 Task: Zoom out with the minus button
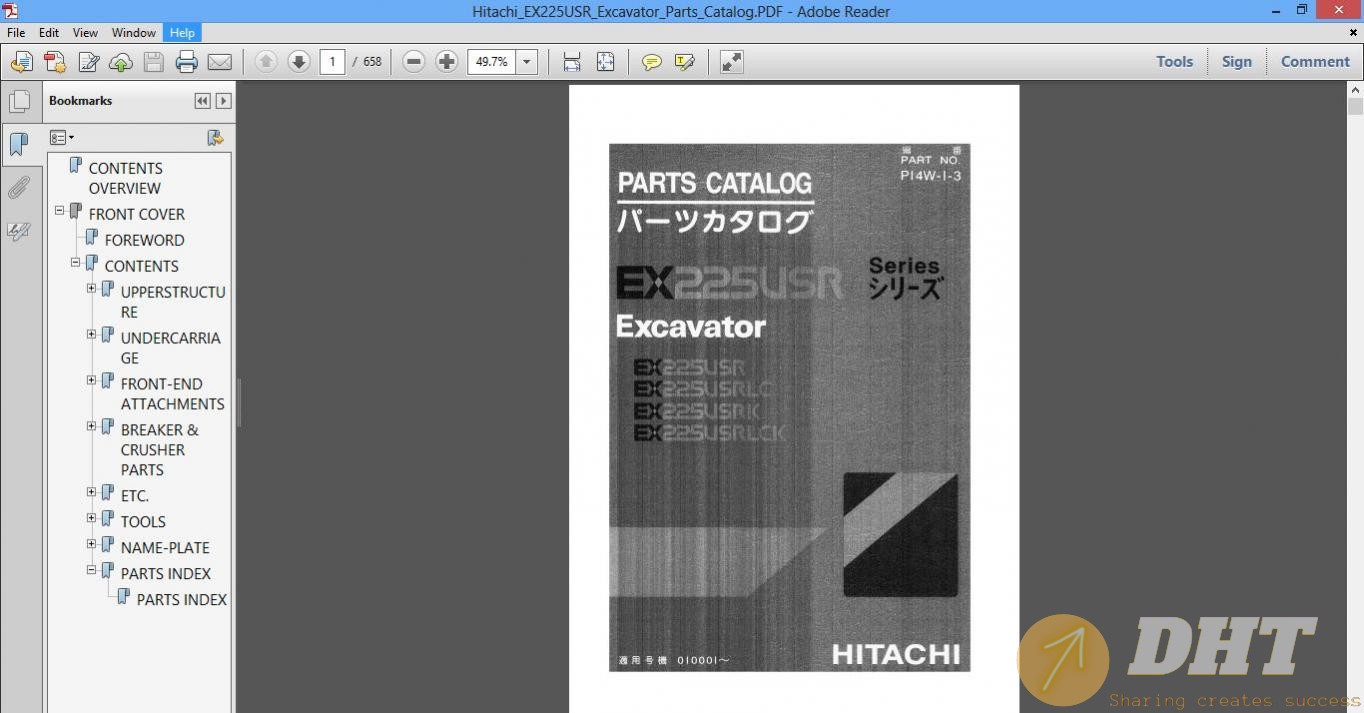coord(414,62)
